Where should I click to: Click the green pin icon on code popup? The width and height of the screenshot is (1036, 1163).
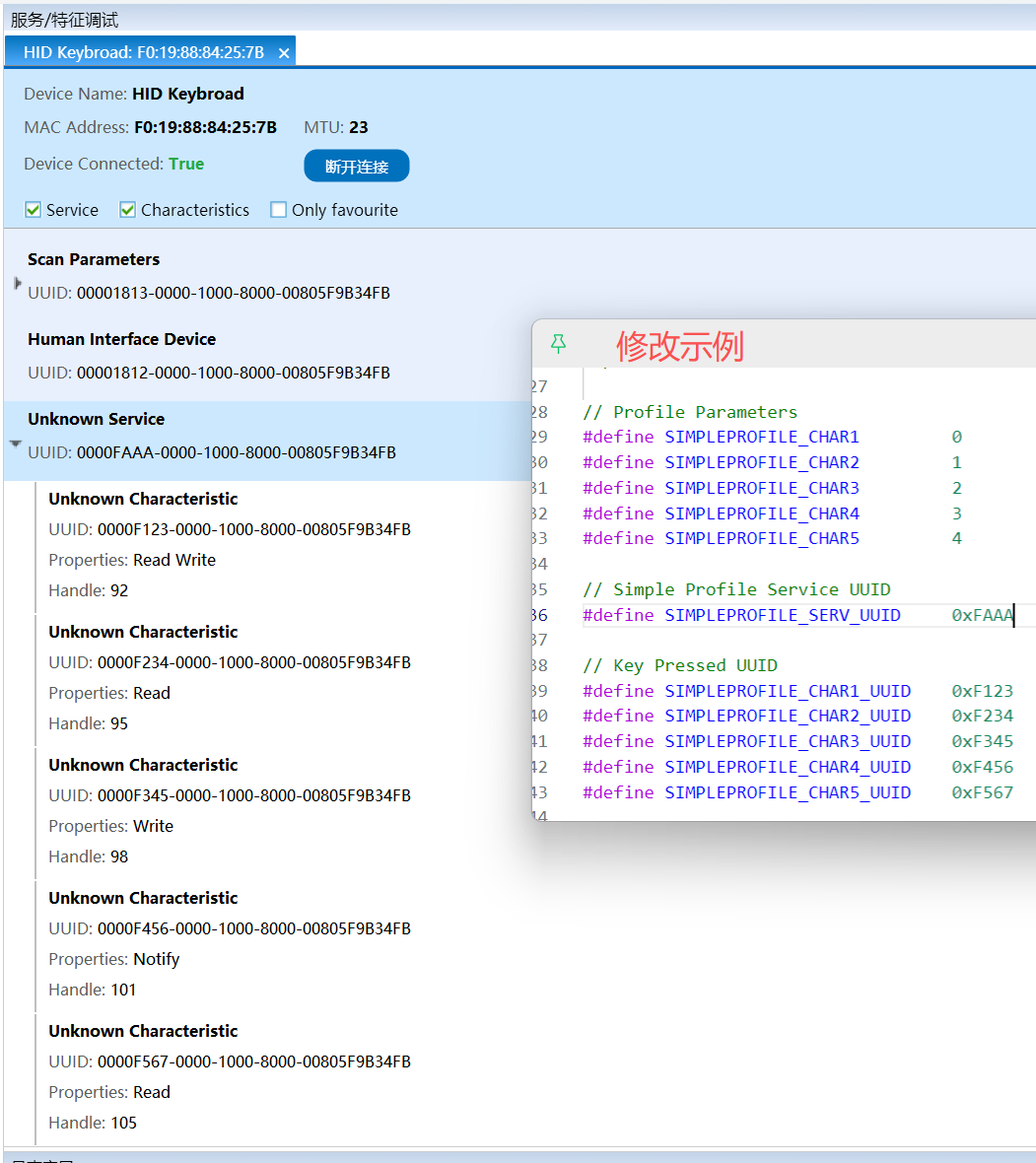(x=559, y=343)
